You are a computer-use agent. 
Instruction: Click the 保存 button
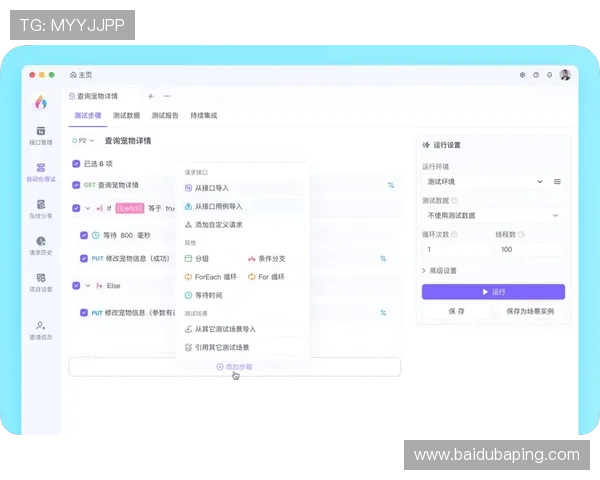pyautogui.click(x=456, y=311)
